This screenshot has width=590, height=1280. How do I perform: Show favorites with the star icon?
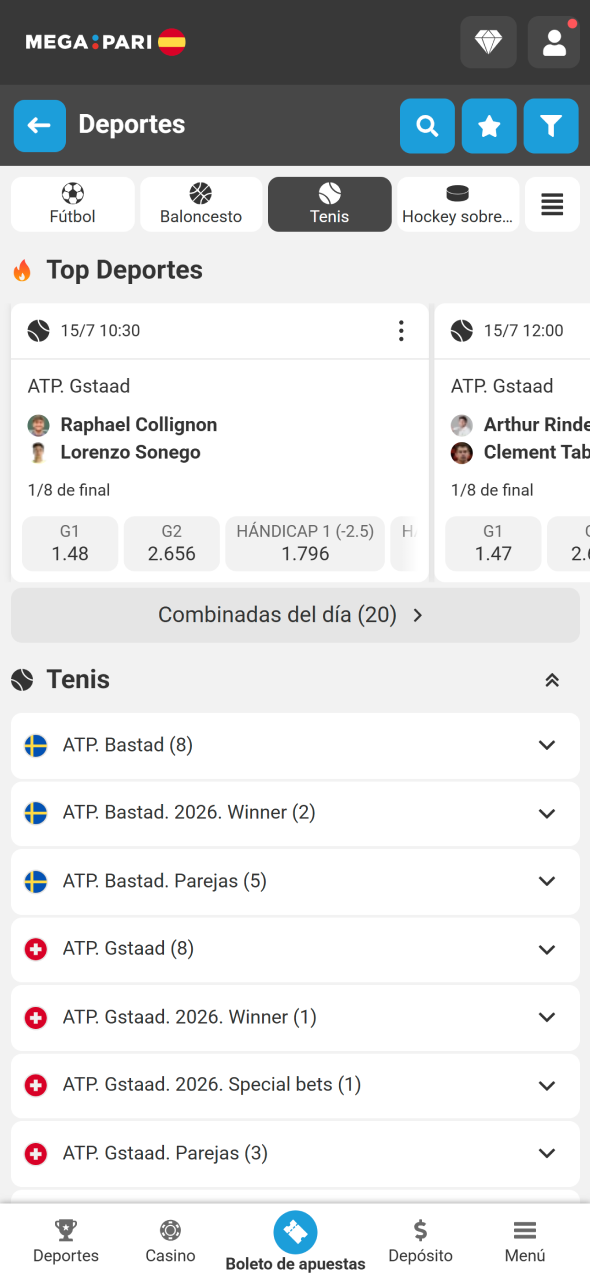coord(489,126)
